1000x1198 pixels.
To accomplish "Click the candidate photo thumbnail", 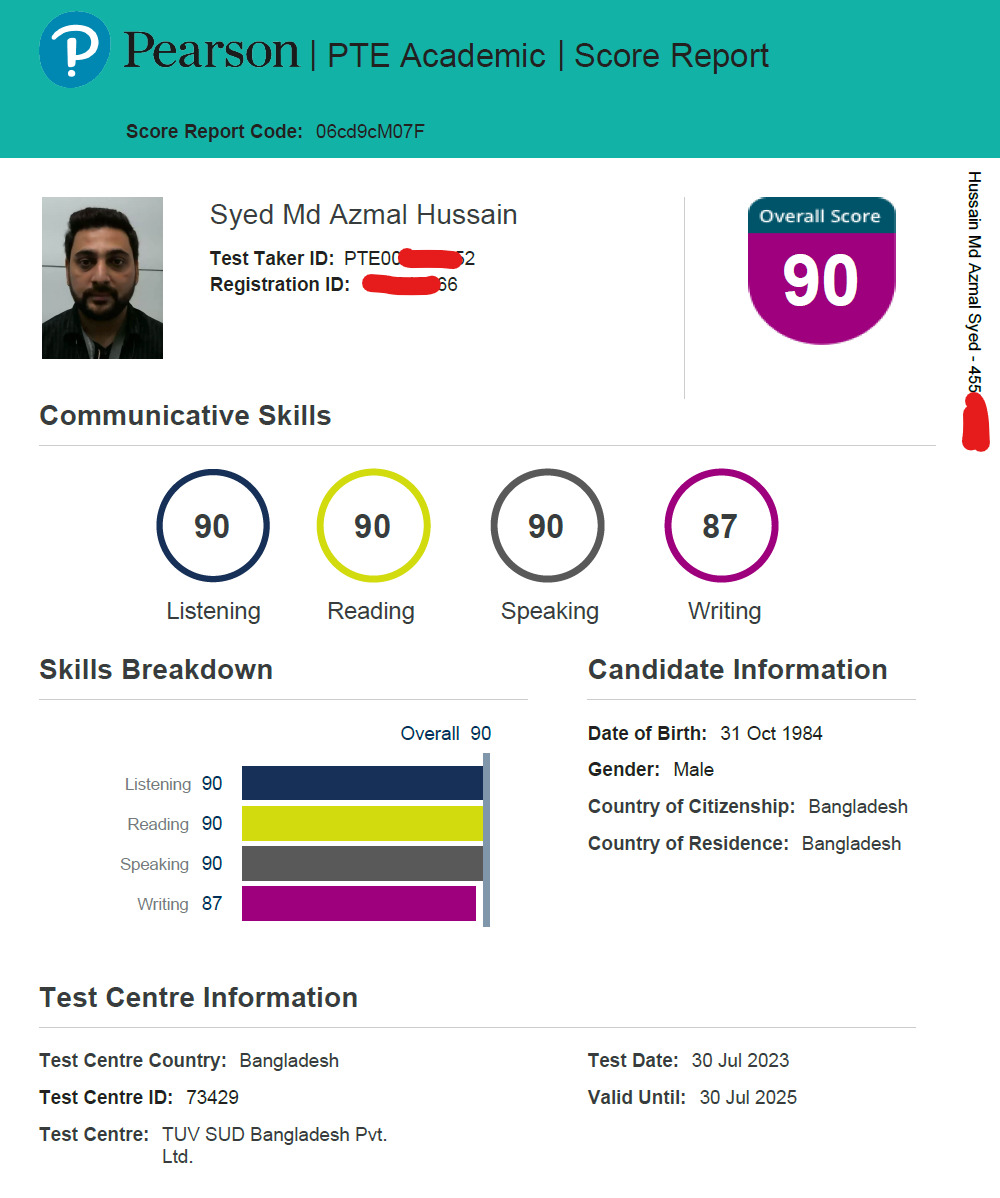I will [102, 278].
